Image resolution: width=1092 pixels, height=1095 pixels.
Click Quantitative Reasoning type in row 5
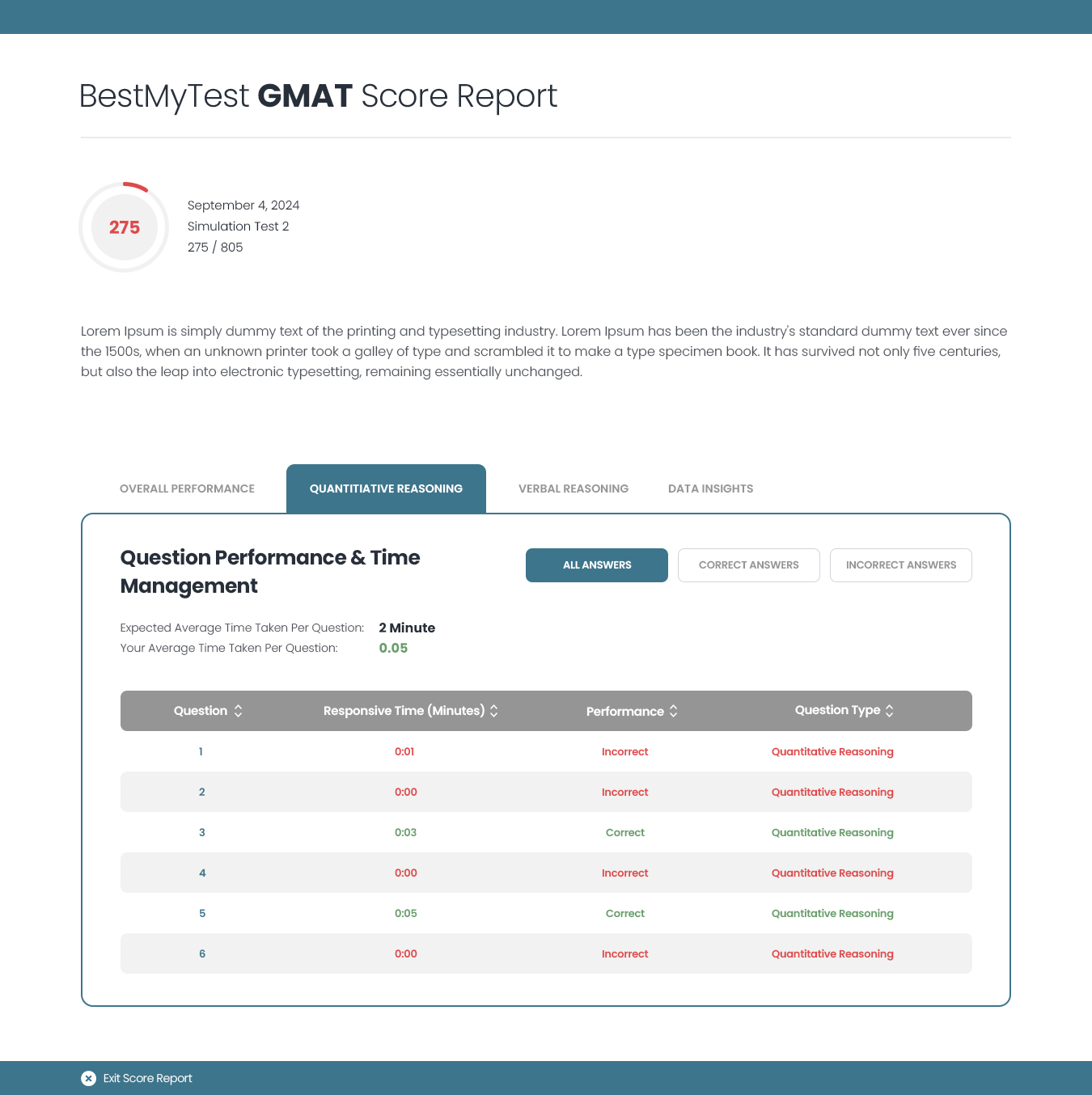tap(832, 913)
